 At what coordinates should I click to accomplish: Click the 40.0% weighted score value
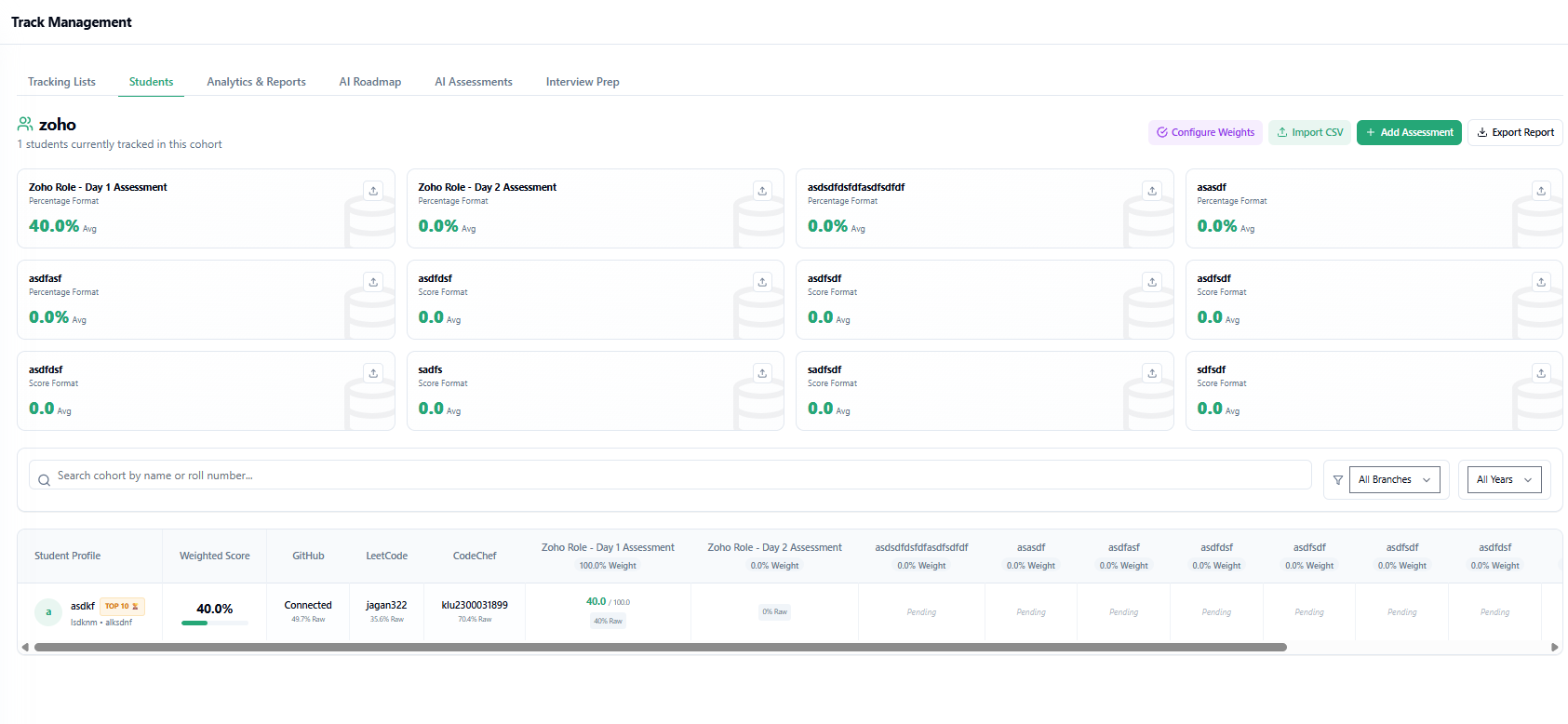point(215,609)
